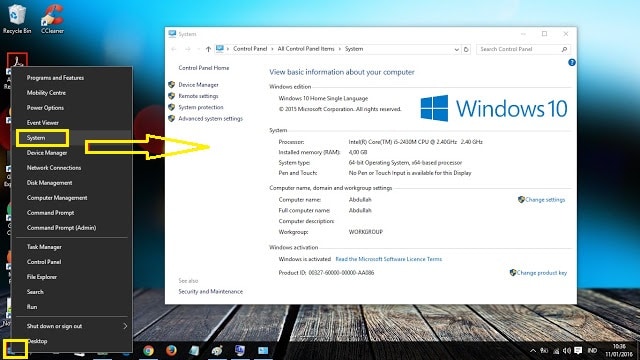Click the shield icon beside Device Manager

[171, 84]
